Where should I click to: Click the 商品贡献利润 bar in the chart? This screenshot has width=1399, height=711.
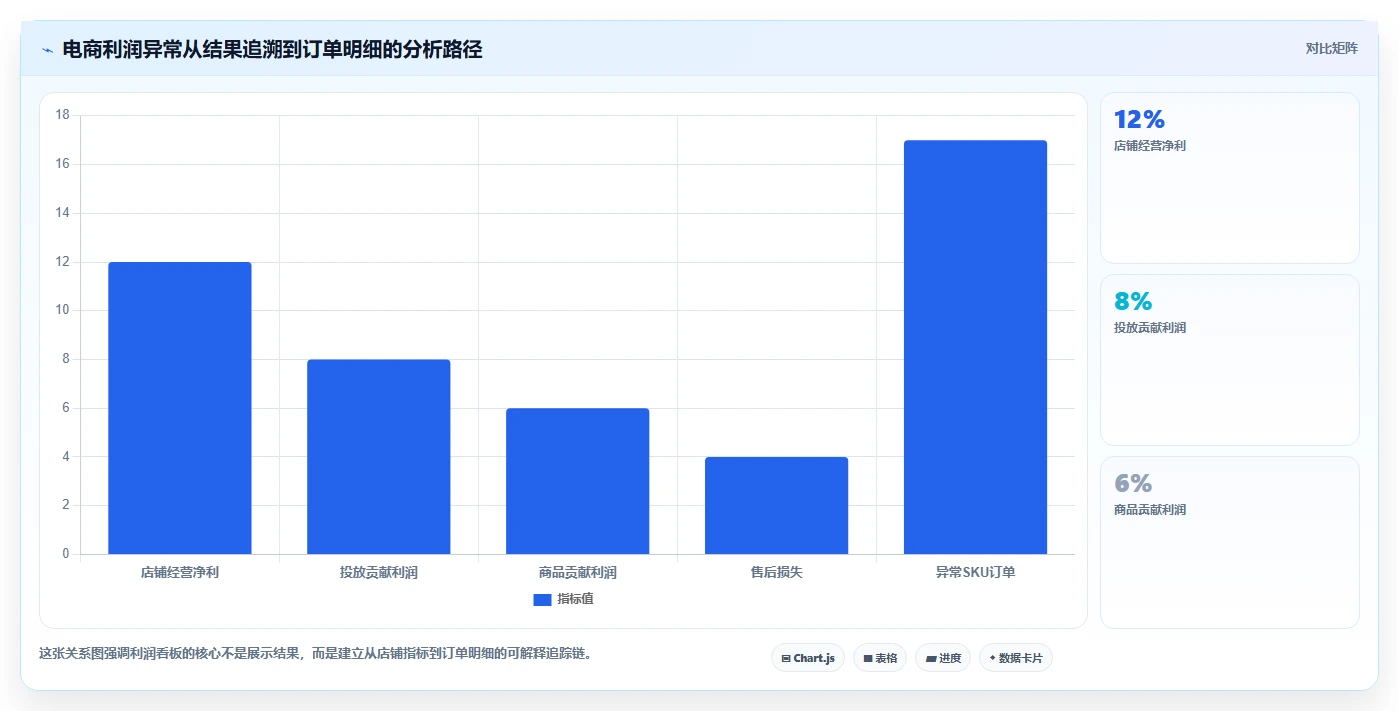tap(577, 481)
